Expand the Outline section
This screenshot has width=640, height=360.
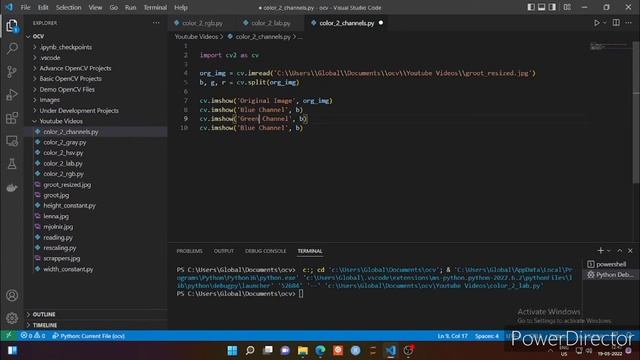coord(96,314)
